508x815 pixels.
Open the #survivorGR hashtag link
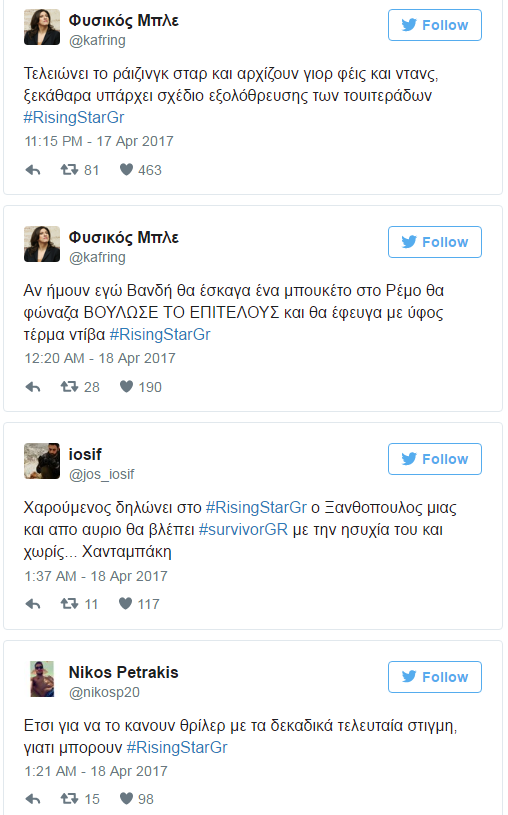(x=243, y=530)
